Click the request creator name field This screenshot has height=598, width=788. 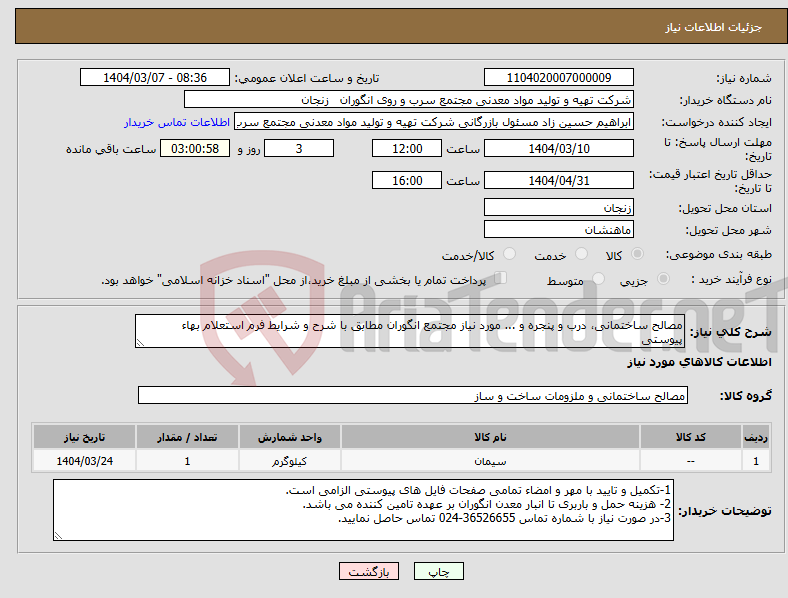[x=434, y=122]
